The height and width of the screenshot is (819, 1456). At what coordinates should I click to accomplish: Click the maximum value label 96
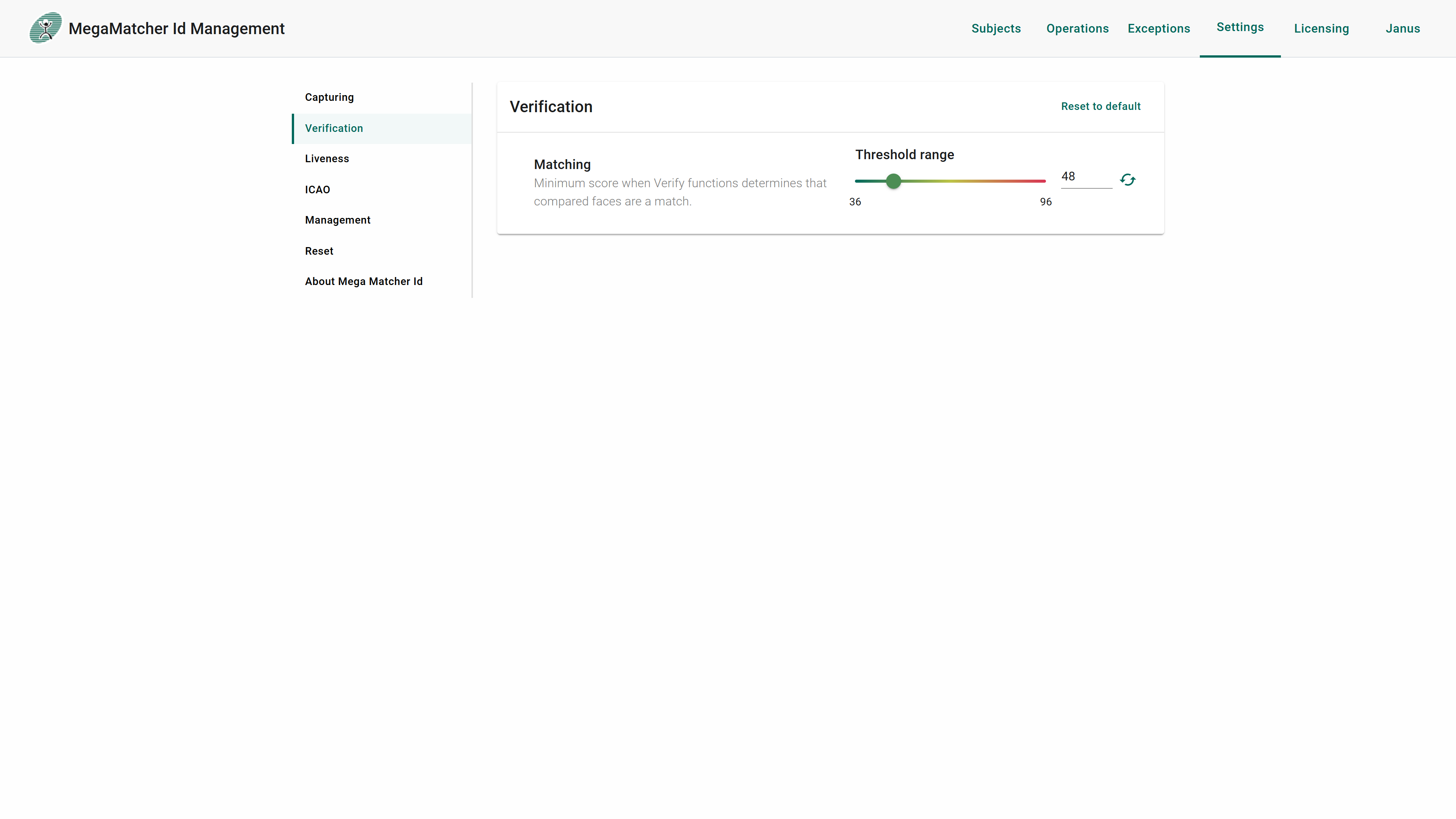pos(1046,202)
